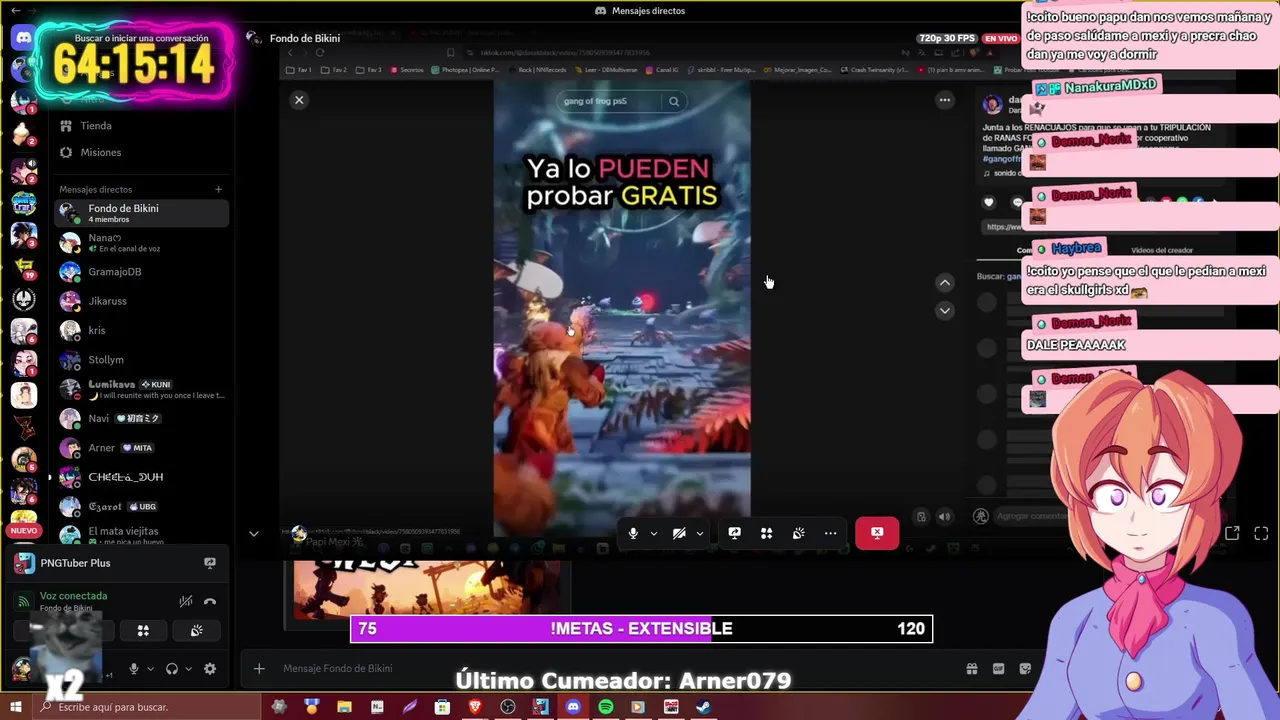Click share screen icon in call bar
Image resolution: width=1280 pixels, height=720 pixels.
tap(735, 534)
